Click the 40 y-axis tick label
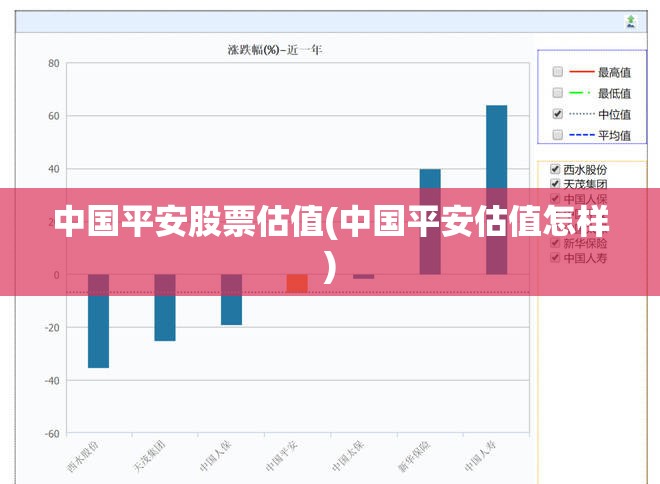This screenshot has height=484, width=660. (54, 169)
